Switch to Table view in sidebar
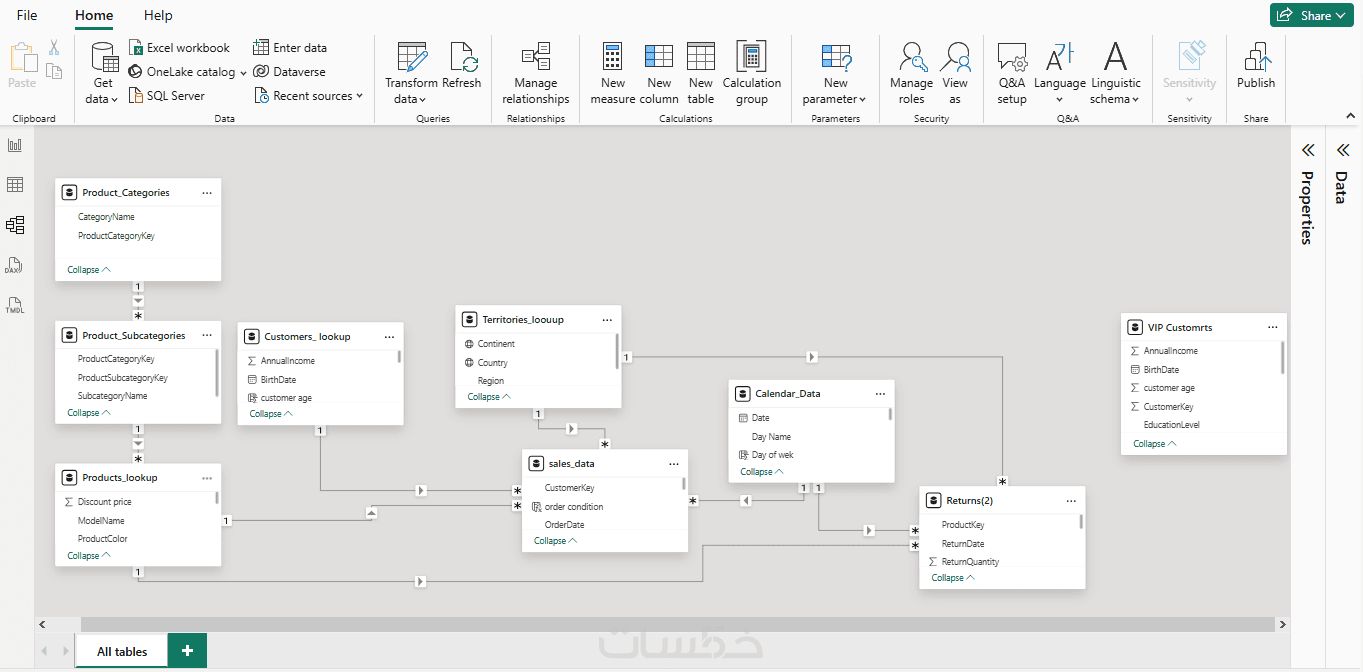1363x672 pixels. 14,185
